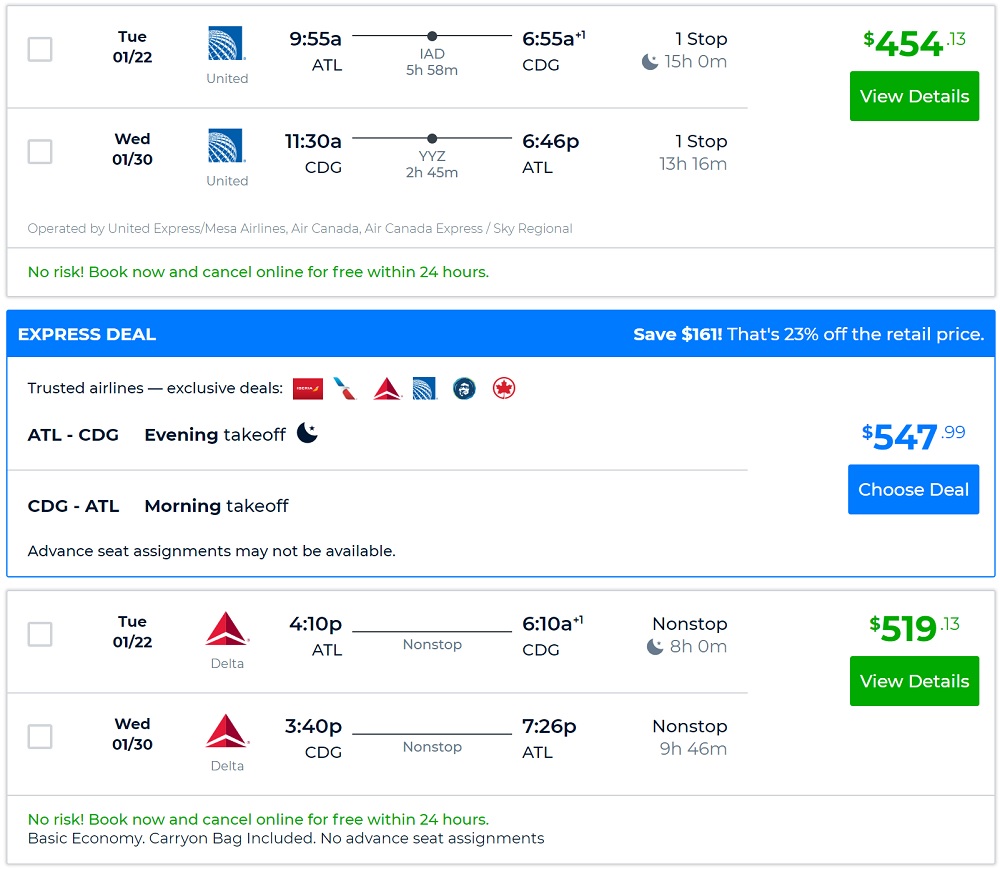1000x869 pixels.
Task: View Details for the $454 United fare
Action: tap(914, 96)
